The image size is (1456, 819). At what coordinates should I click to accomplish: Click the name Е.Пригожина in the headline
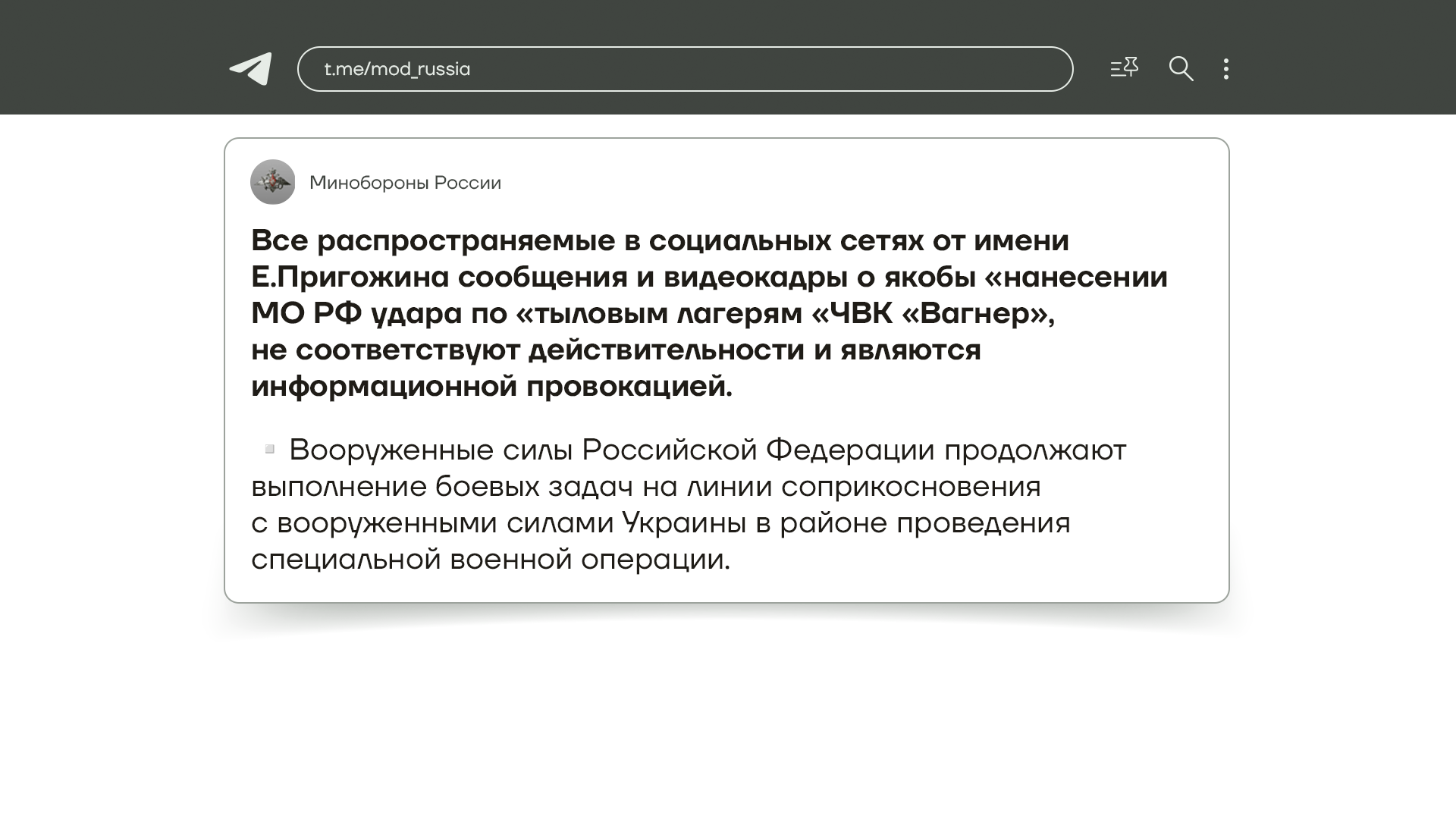coord(350,277)
